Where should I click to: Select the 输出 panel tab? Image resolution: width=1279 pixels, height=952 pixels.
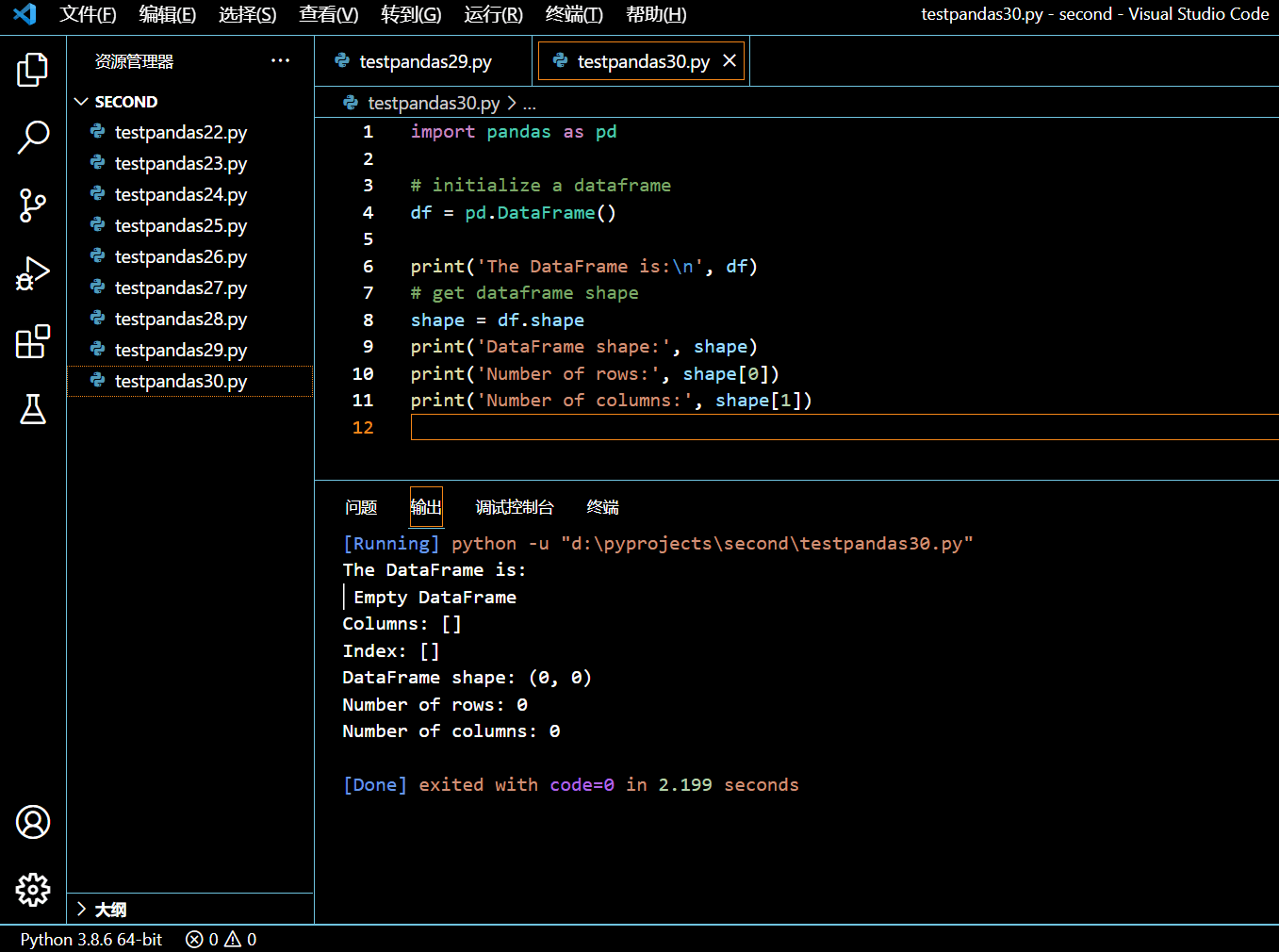[426, 507]
